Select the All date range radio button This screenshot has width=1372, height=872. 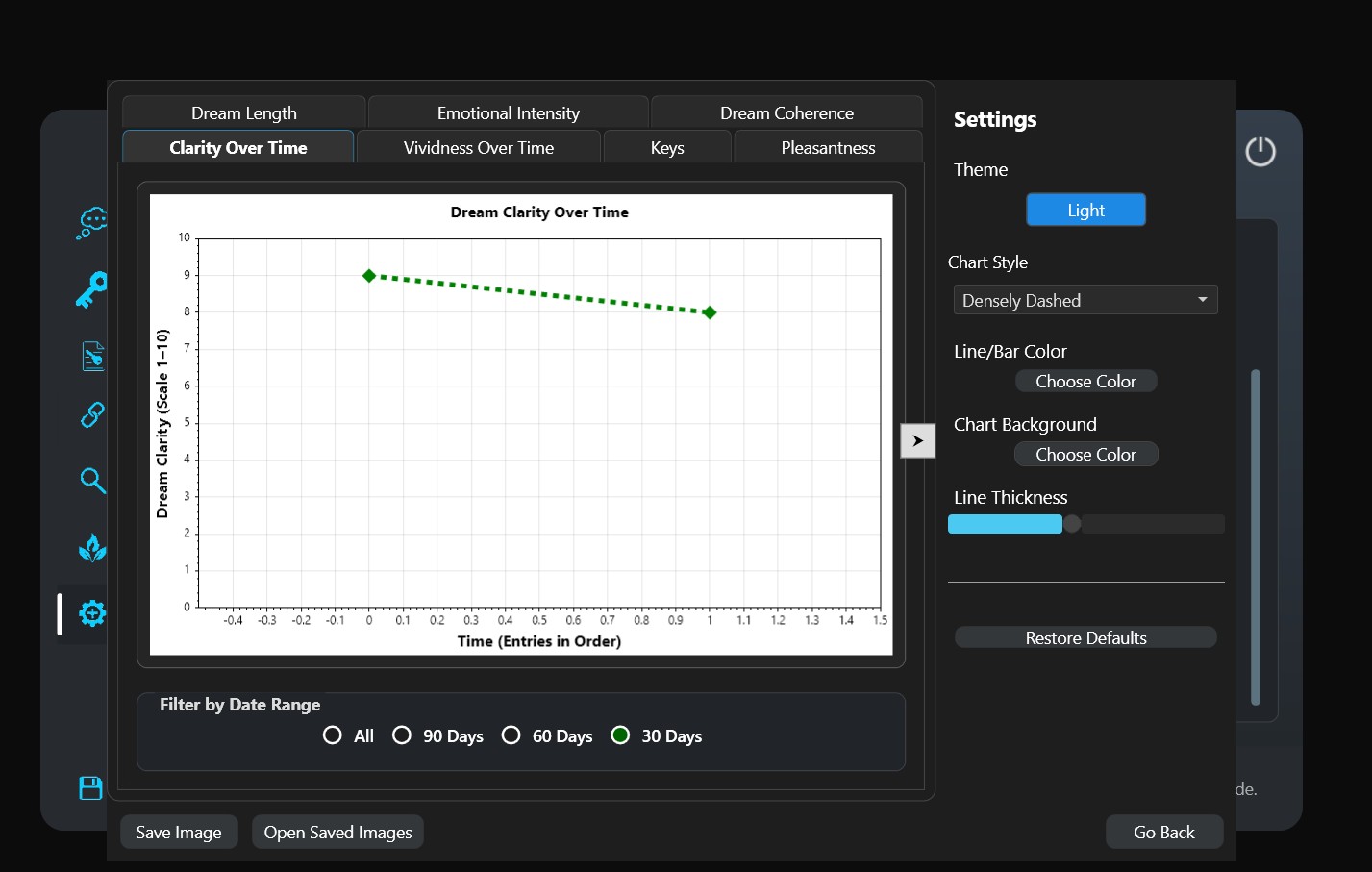point(333,735)
